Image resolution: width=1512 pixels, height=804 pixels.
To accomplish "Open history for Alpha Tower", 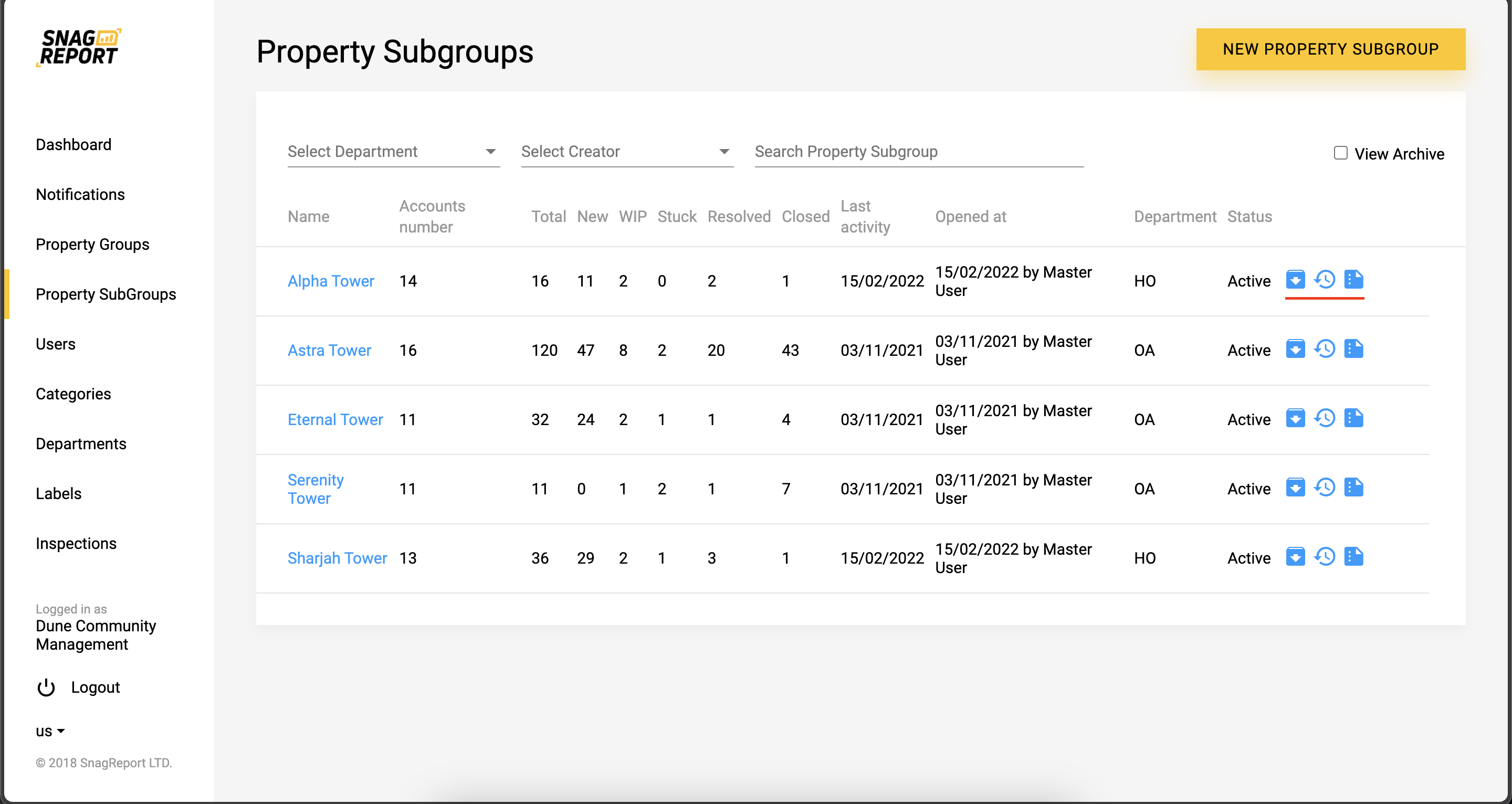I will coord(1325,280).
